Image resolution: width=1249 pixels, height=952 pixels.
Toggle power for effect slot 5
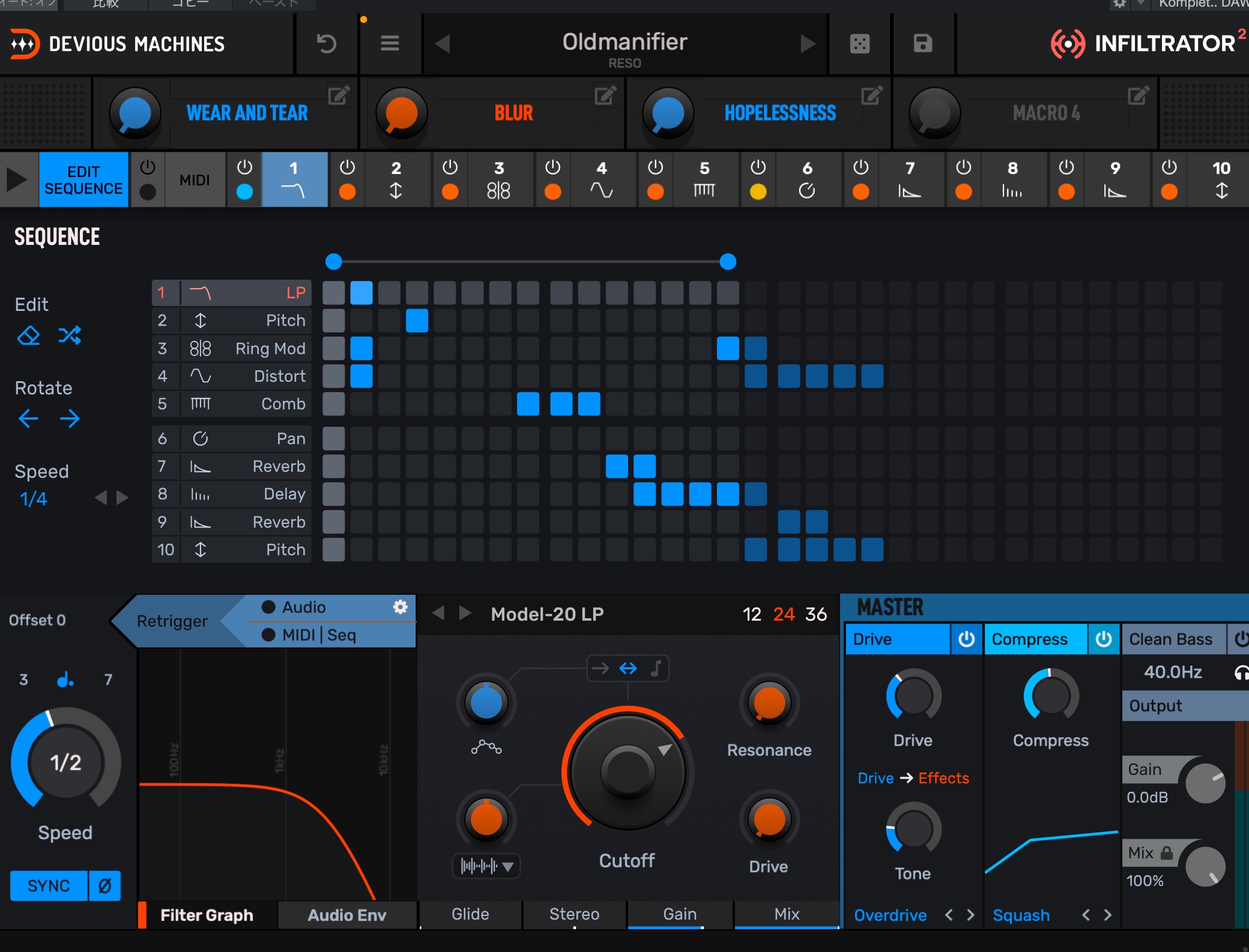(x=655, y=167)
